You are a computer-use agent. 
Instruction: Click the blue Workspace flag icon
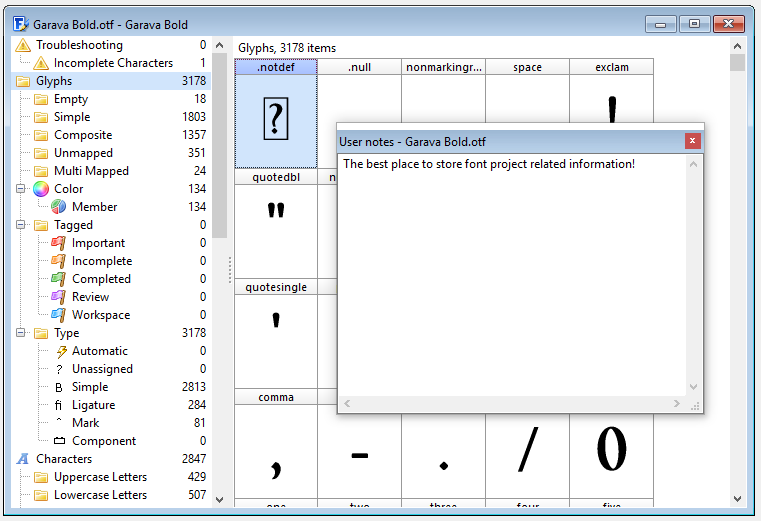point(59,315)
